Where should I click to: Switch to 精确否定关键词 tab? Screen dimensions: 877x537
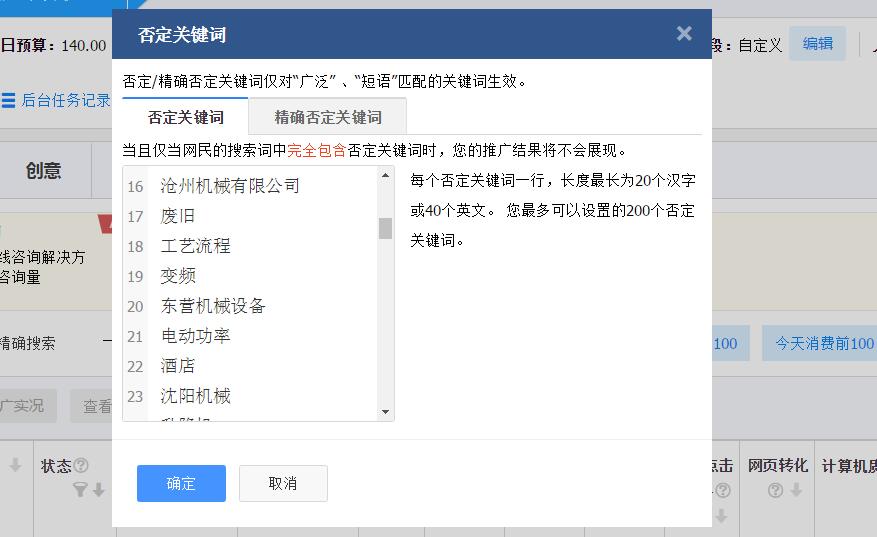[328, 117]
